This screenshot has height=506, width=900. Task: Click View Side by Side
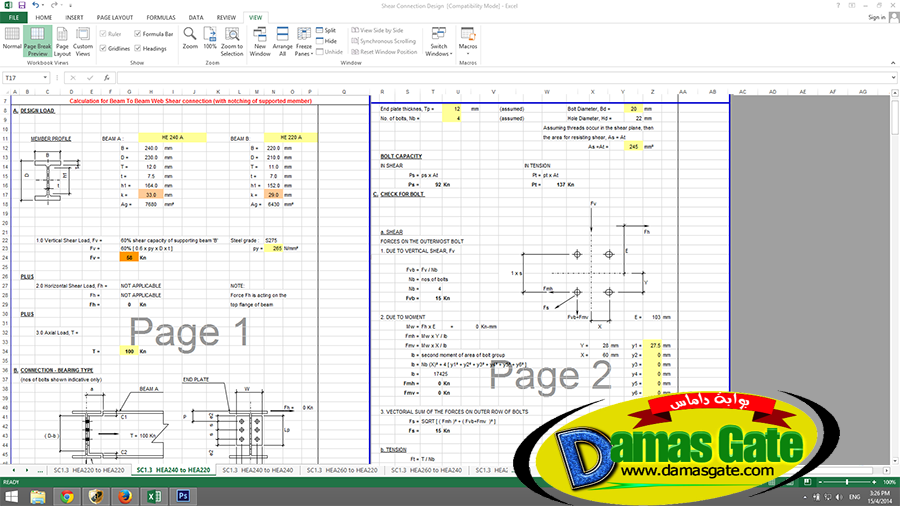[x=377, y=30]
